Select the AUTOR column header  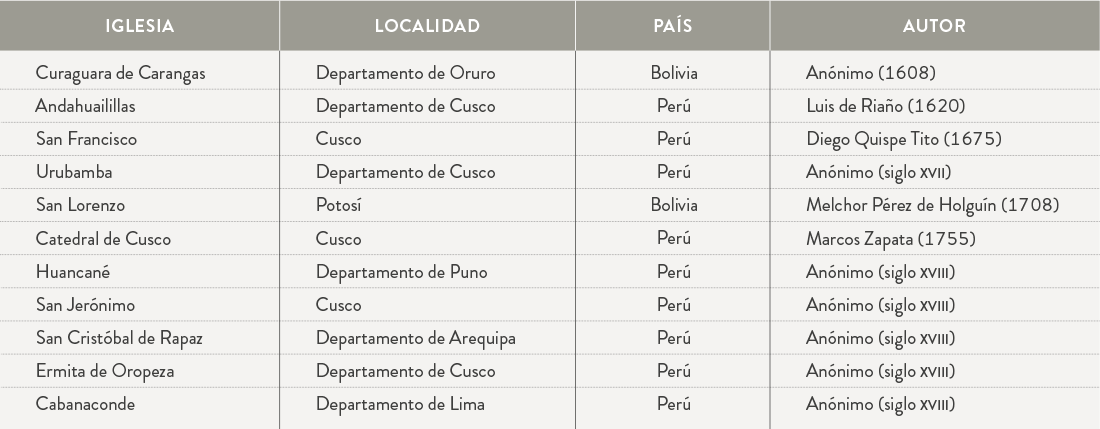click(934, 26)
